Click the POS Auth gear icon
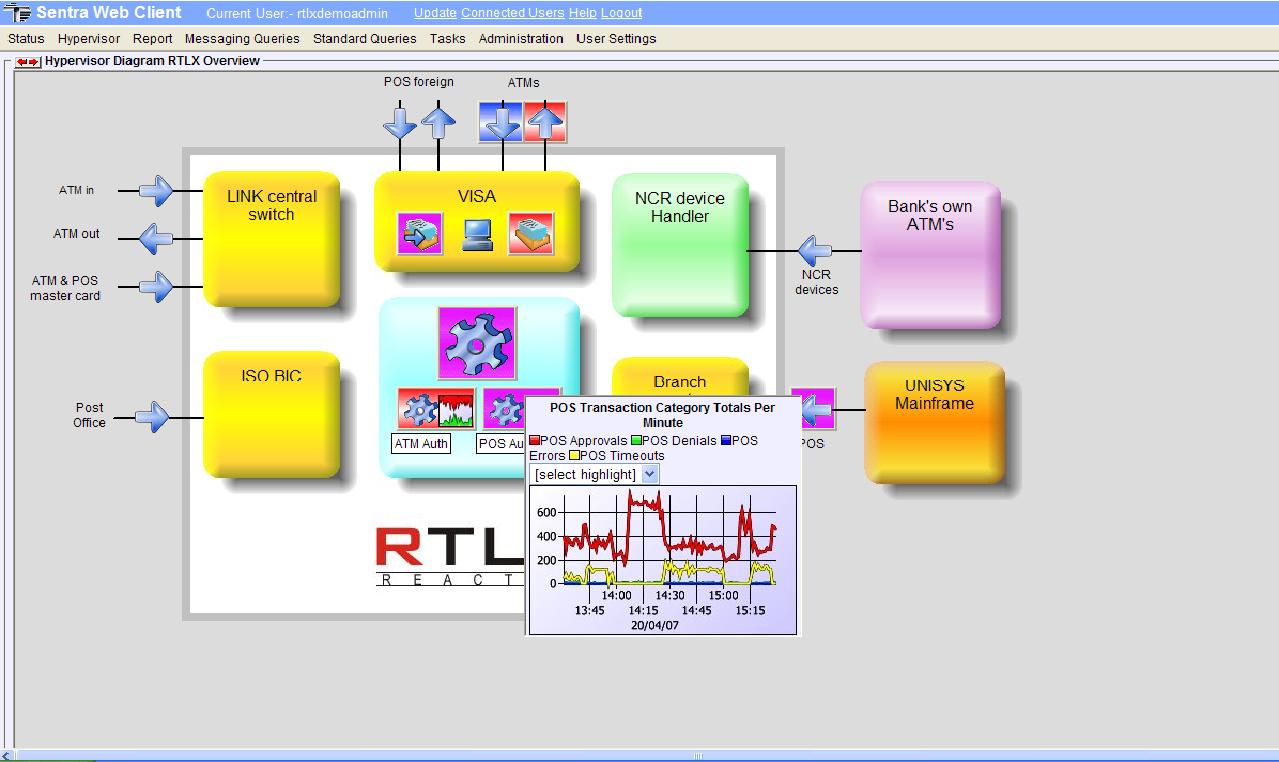This screenshot has width=1279, height=762. coord(504,409)
